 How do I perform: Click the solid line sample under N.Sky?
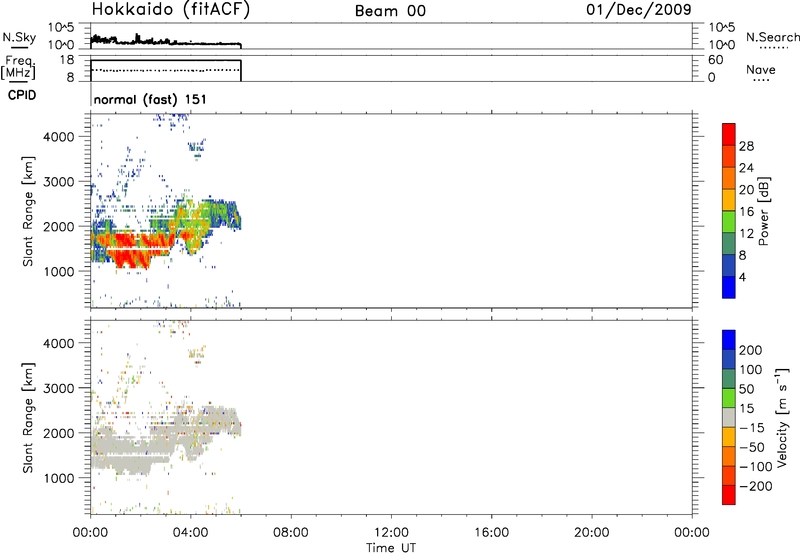[x=19, y=47]
